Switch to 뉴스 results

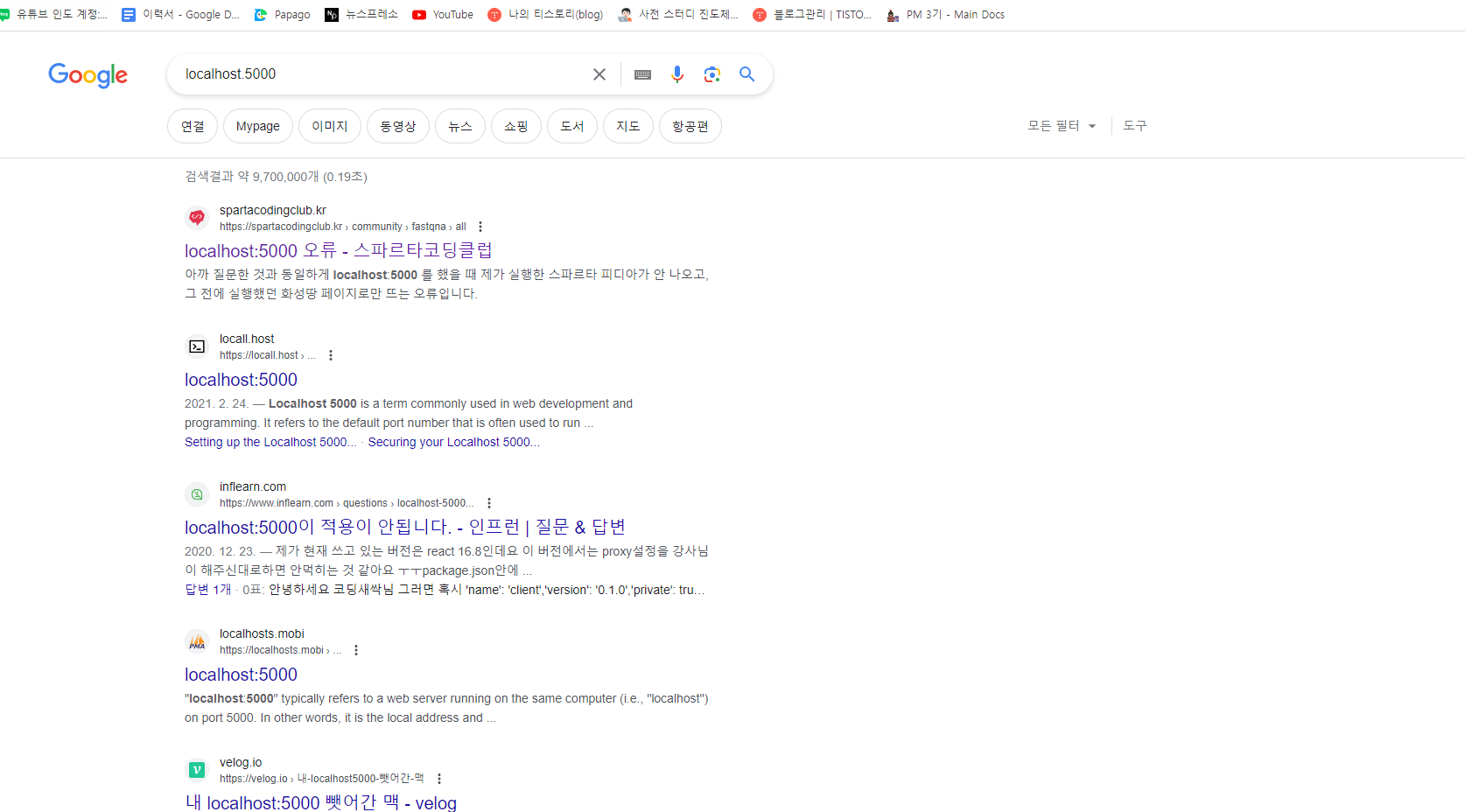coord(460,126)
